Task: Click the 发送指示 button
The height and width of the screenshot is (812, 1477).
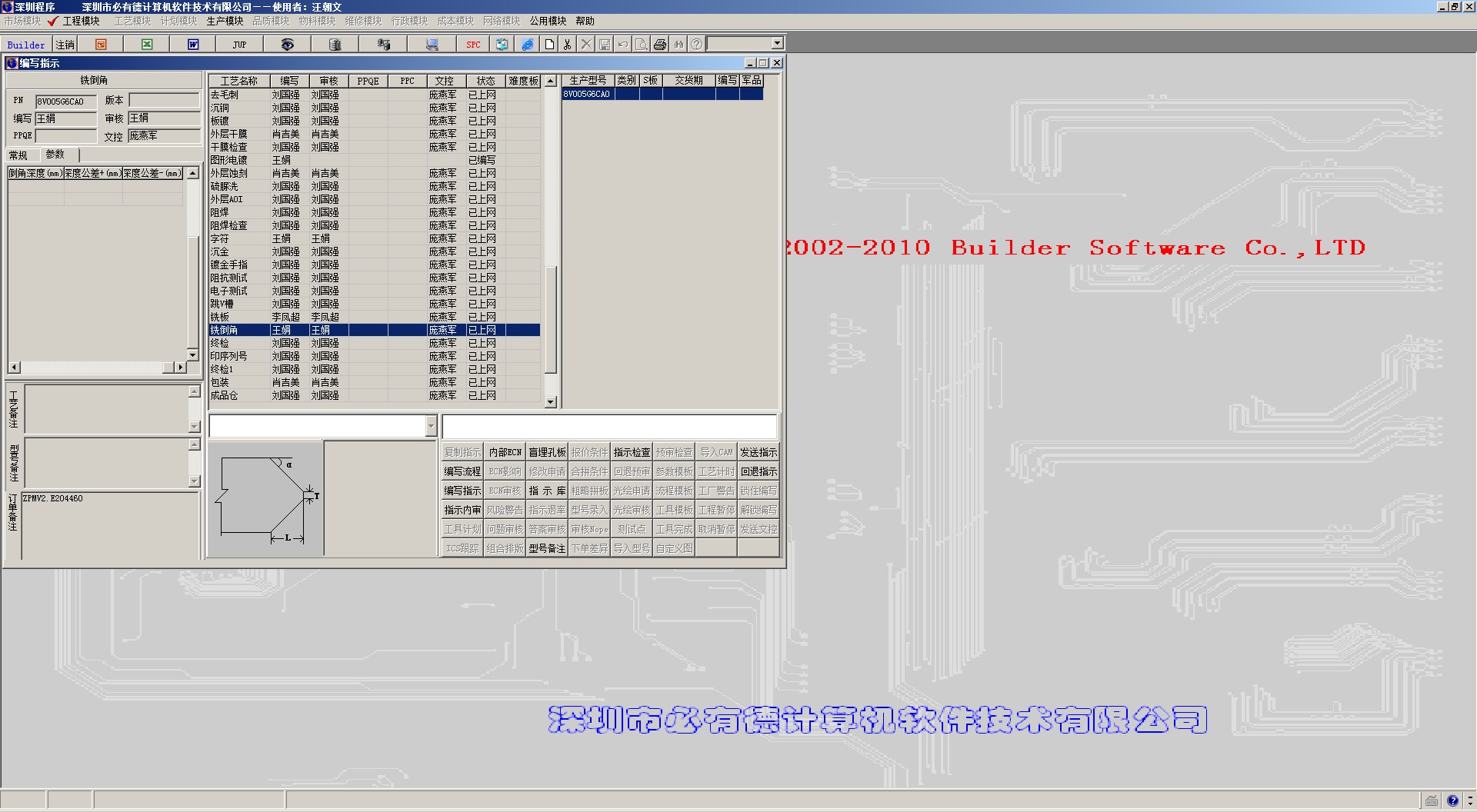Action: click(759, 452)
